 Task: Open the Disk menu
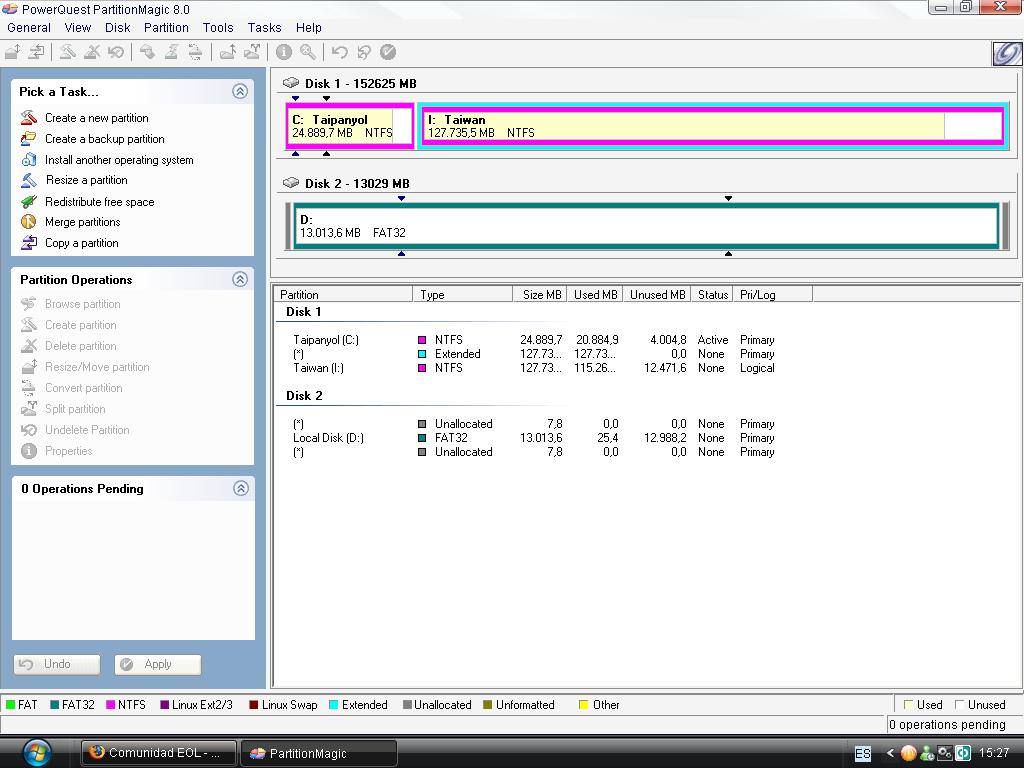[x=118, y=27]
